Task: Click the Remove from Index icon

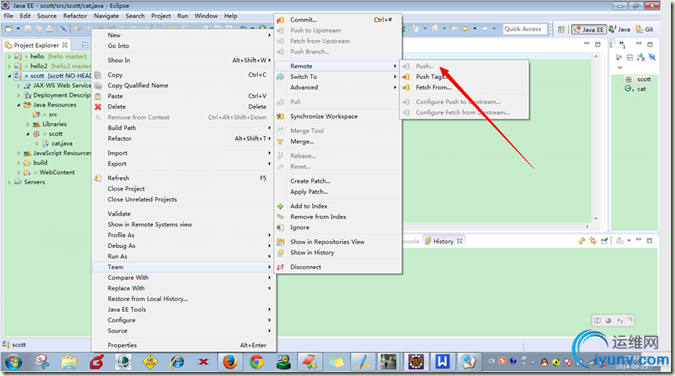Action: pyautogui.click(x=280, y=217)
